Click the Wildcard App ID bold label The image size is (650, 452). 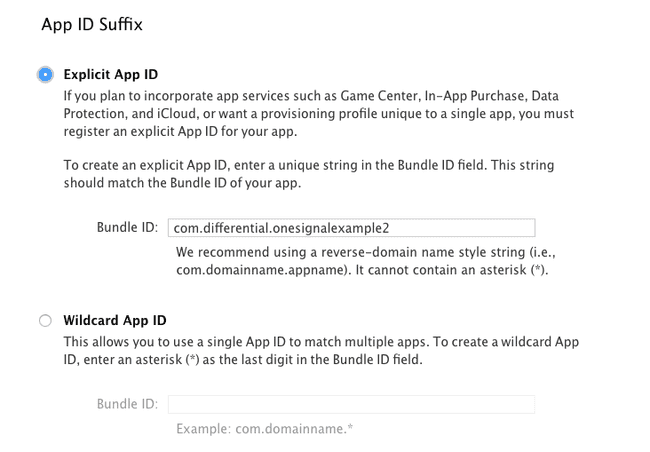click(115, 321)
